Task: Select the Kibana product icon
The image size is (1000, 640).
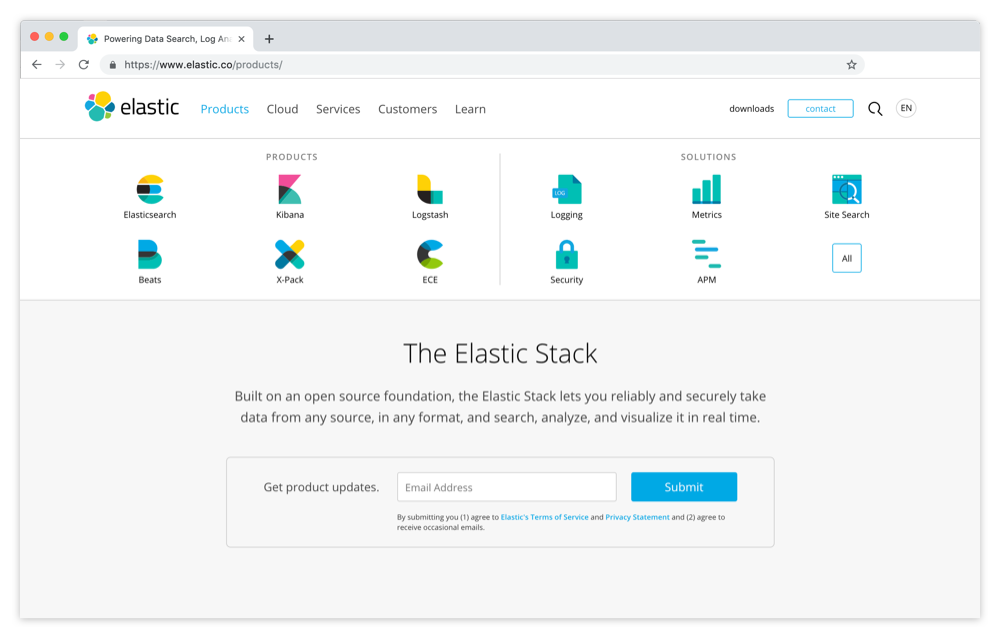Action: tap(290, 189)
